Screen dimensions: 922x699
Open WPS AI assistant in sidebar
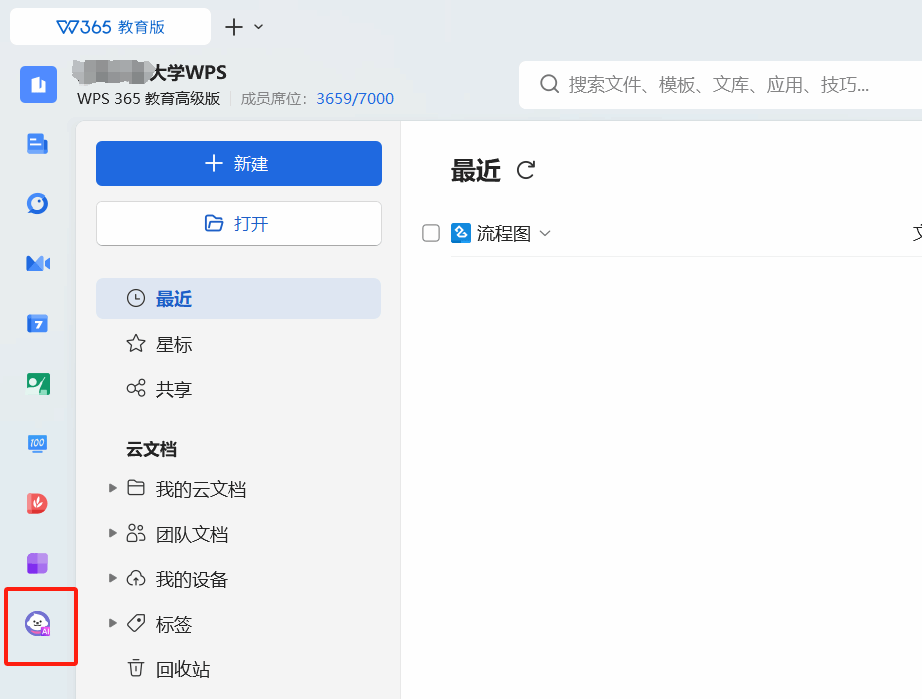pos(38,624)
